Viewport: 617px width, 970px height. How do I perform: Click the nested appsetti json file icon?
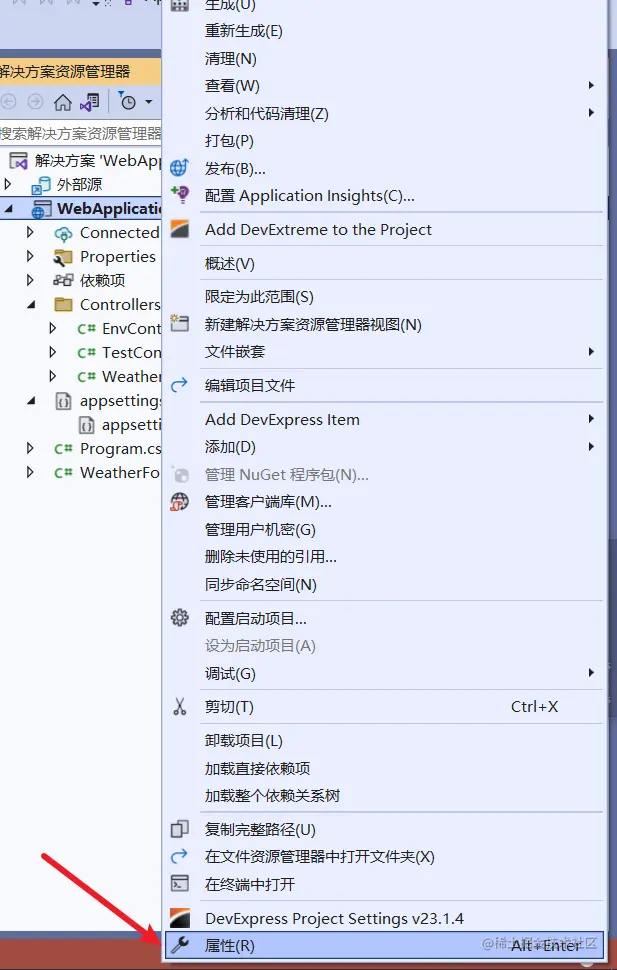pos(86,425)
